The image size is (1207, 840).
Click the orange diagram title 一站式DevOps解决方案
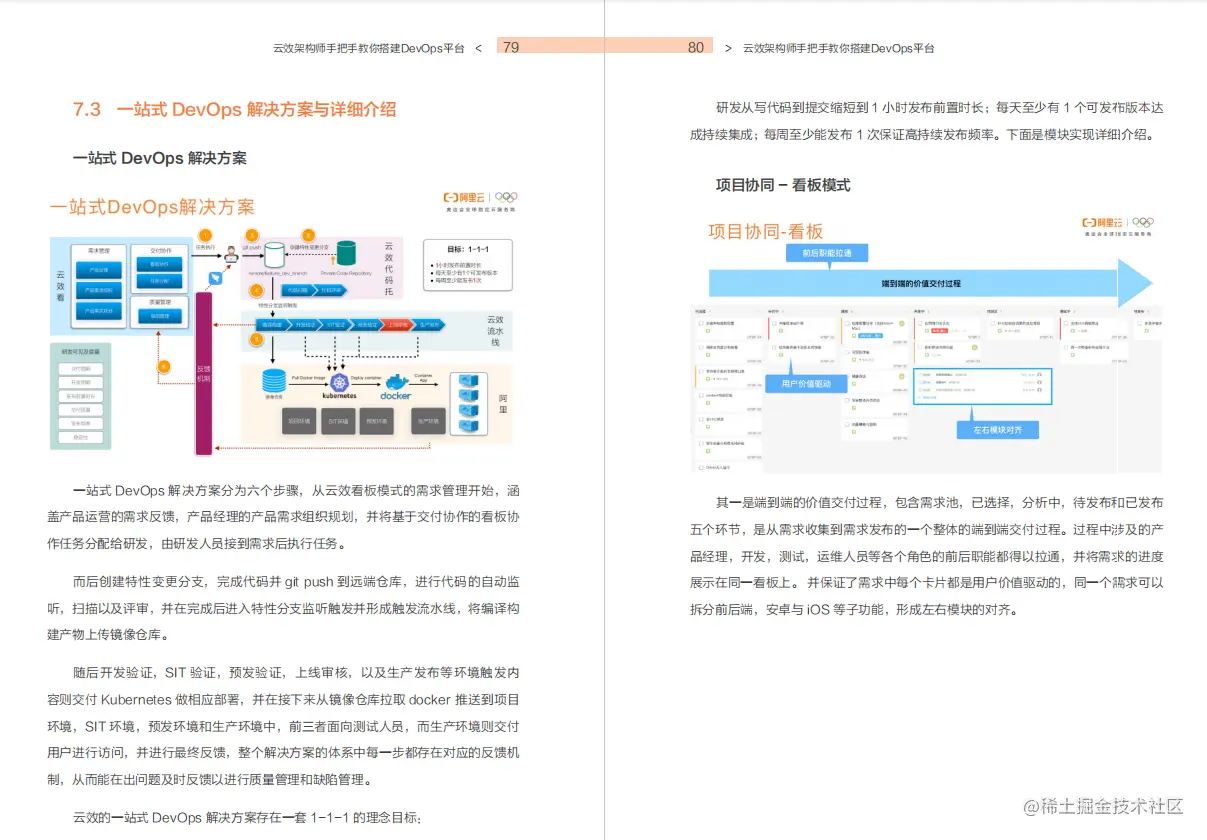click(x=152, y=207)
